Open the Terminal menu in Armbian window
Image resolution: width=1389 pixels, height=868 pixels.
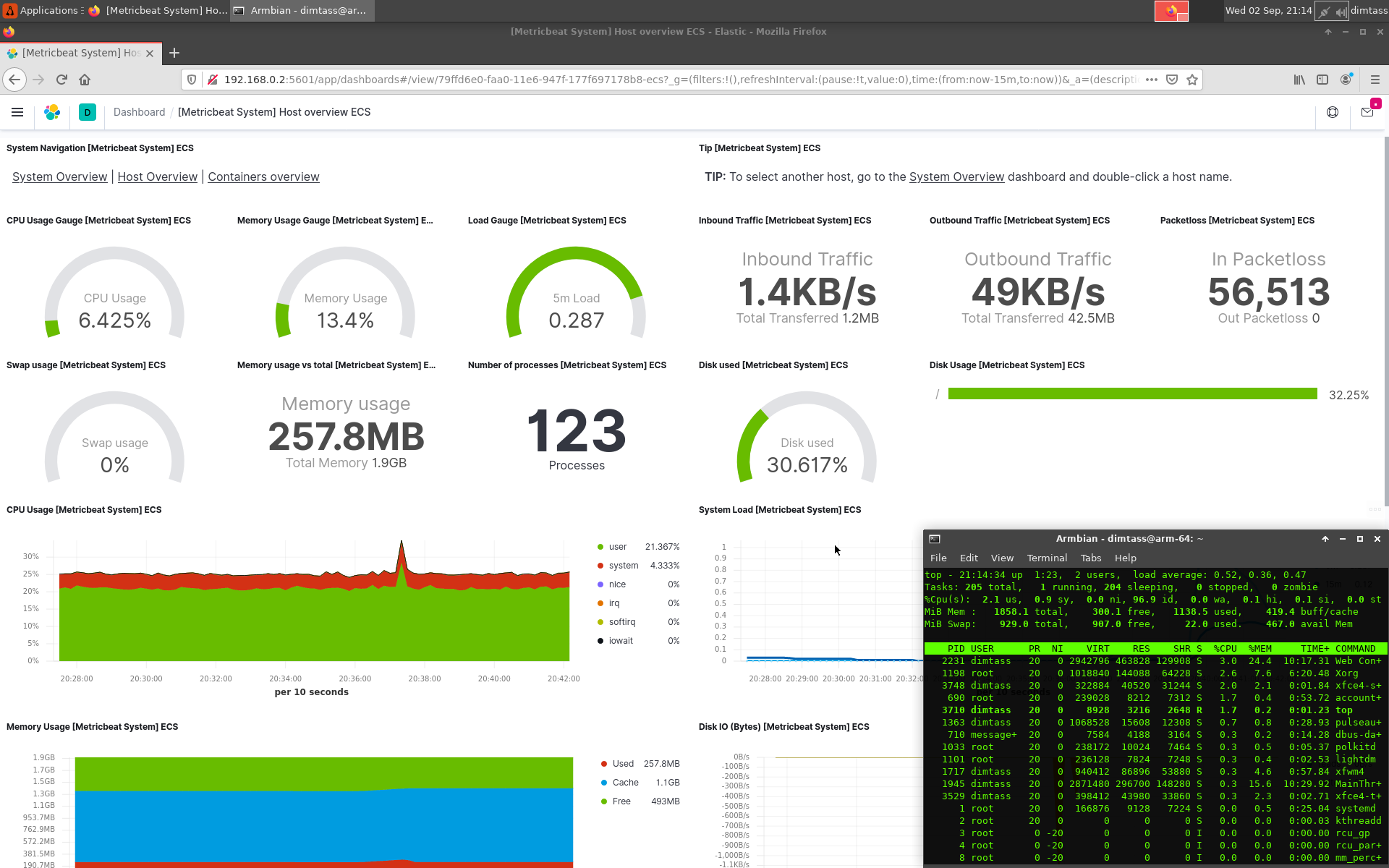[1046, 558]
